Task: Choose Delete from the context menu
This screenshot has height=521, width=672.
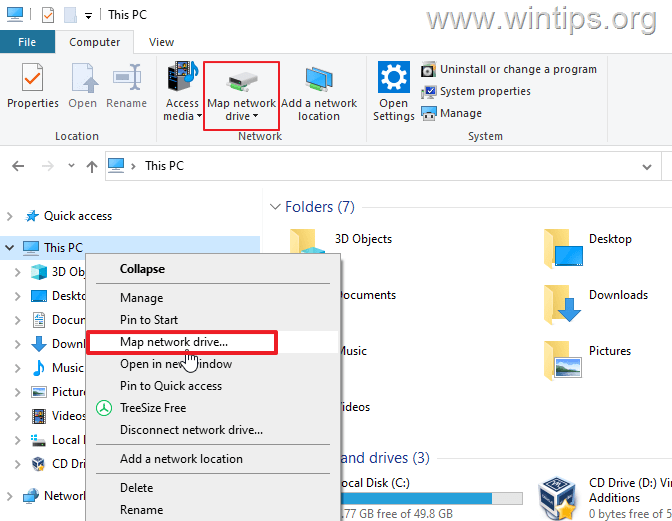Action: (x=213, y=488)
